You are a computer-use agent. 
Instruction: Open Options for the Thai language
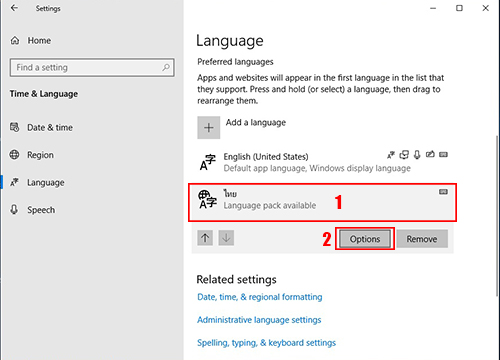click(365, 239)
